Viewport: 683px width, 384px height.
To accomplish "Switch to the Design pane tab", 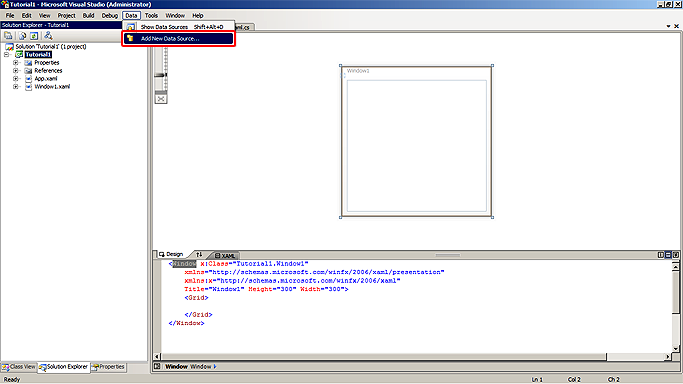I will (171, 254).
